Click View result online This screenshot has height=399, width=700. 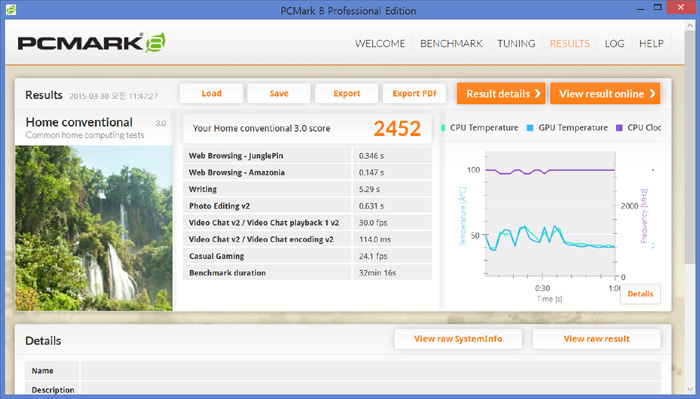(605, 93)
